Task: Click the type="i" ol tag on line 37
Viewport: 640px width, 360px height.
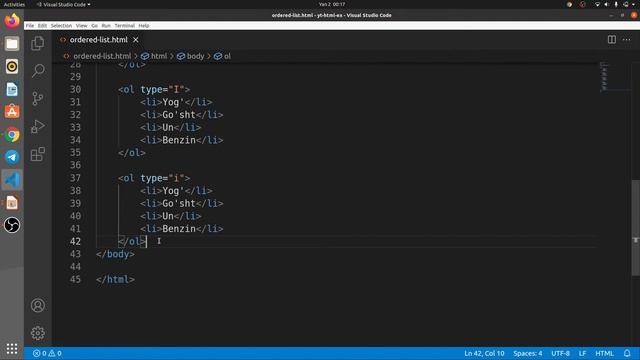Action: 154,178
